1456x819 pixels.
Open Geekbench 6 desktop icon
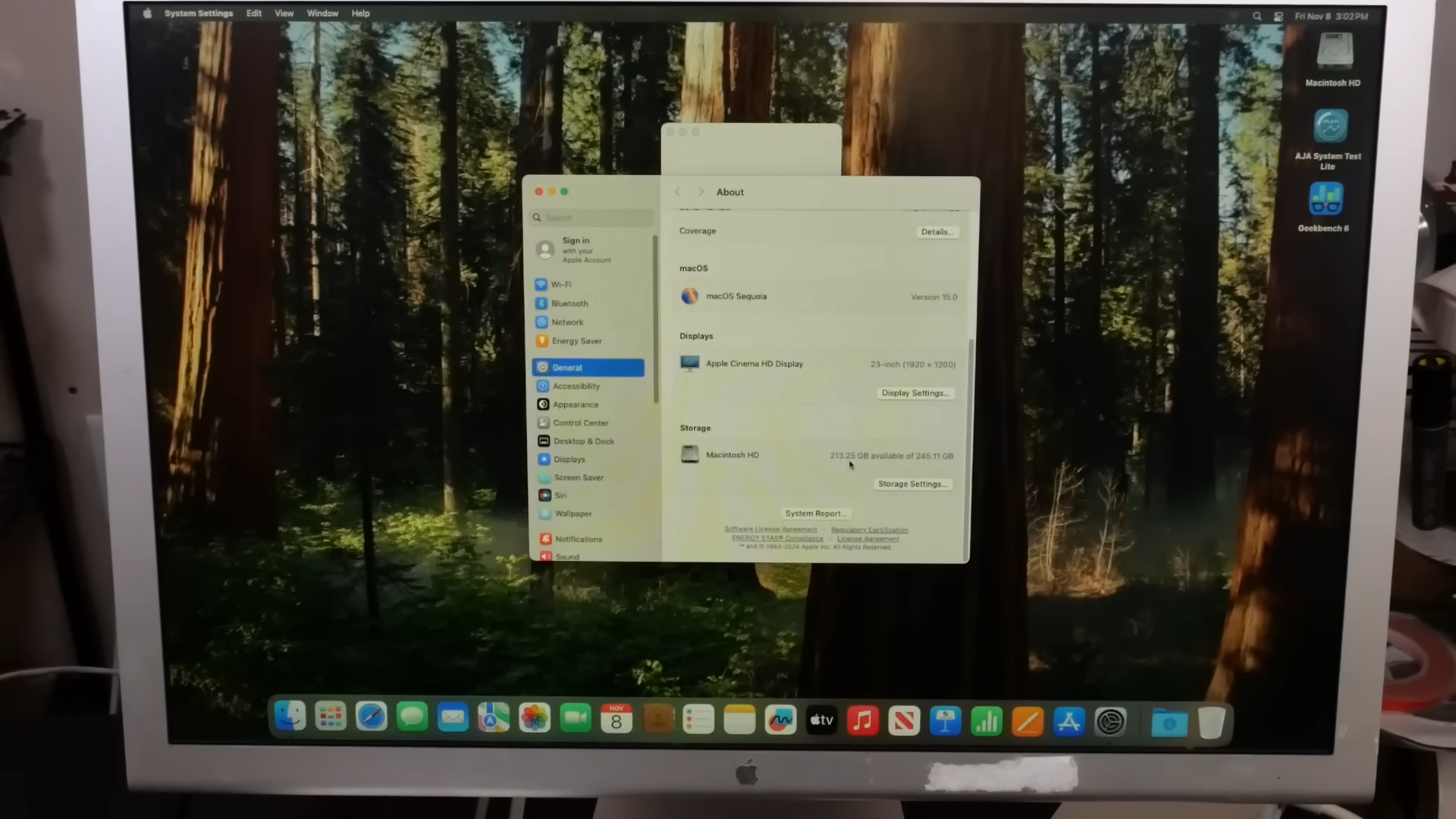point(1325,200)
